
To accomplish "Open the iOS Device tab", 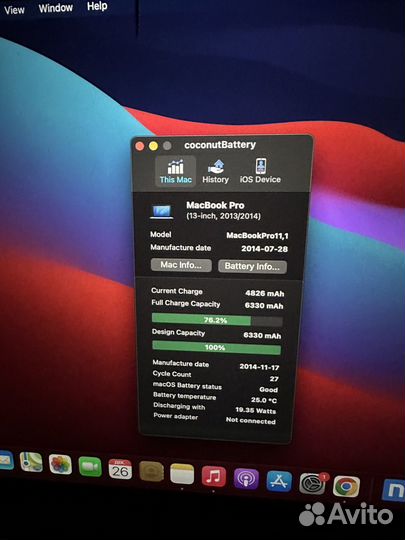I will (260, 171).
